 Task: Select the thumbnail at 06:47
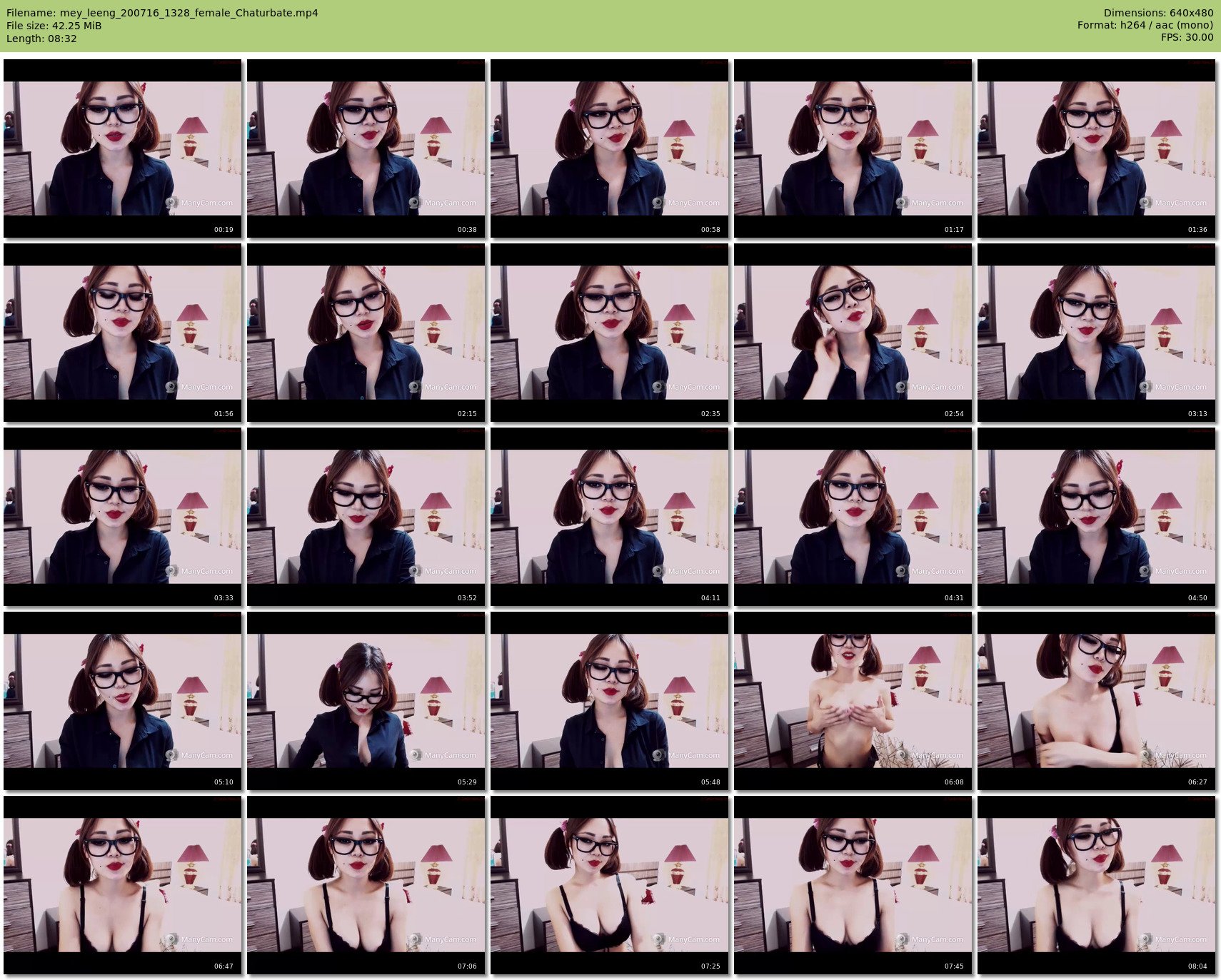coord(122,885)
